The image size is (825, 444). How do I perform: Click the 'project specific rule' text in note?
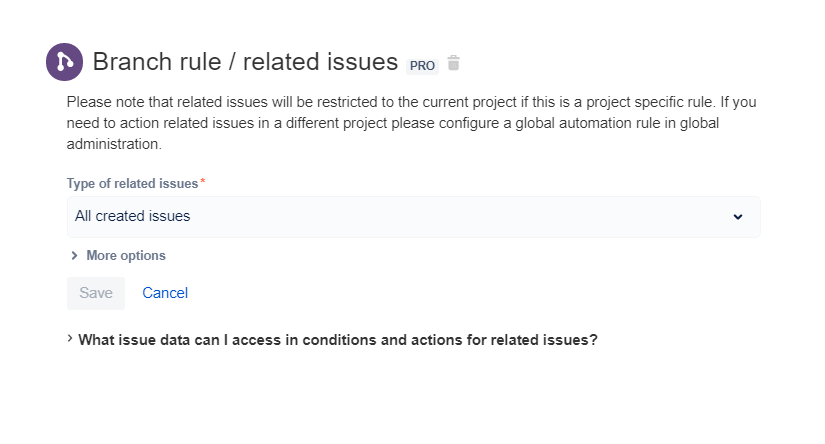point(649,102)
